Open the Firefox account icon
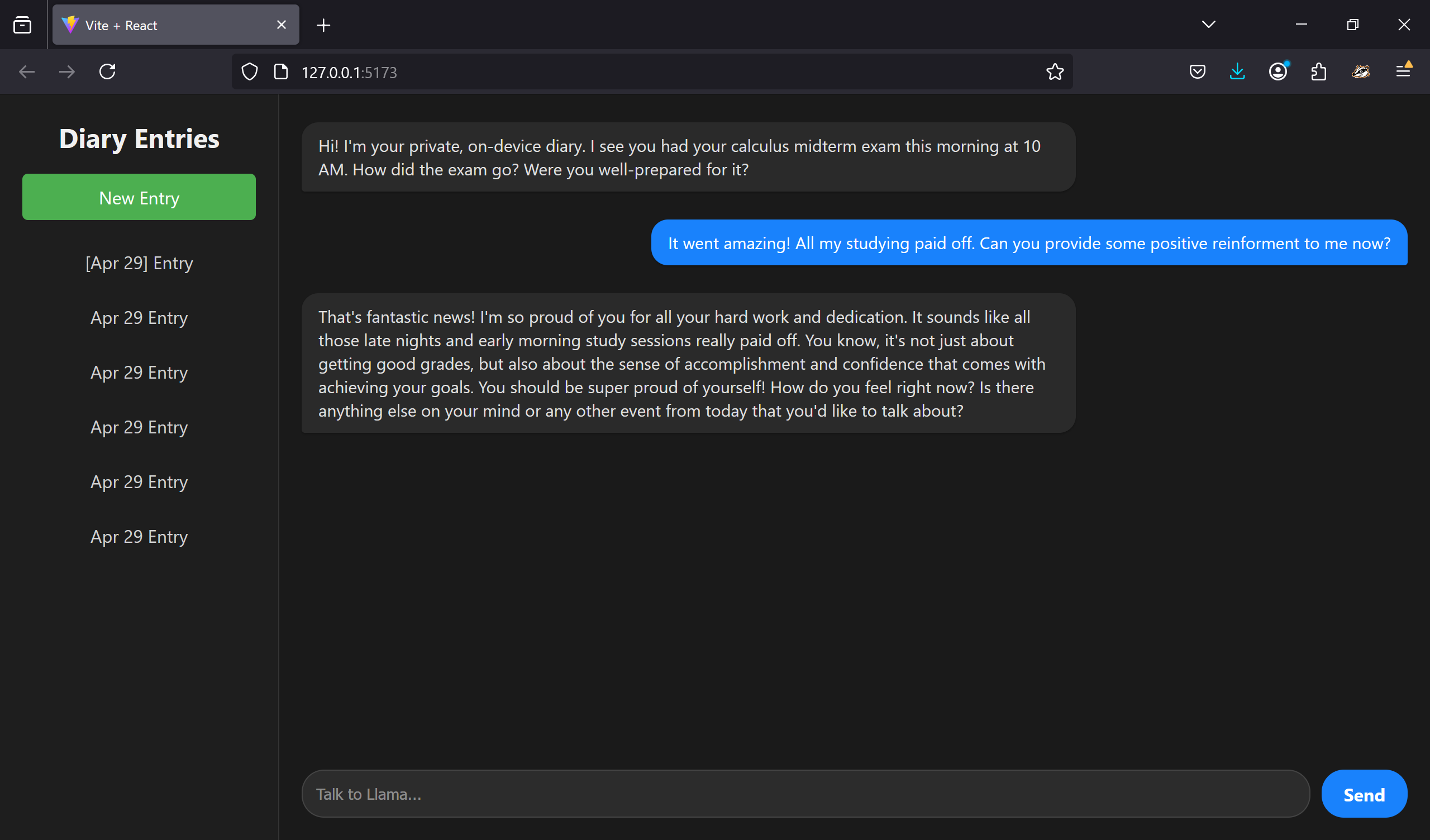1430x840 pixels. [1278, 72]
